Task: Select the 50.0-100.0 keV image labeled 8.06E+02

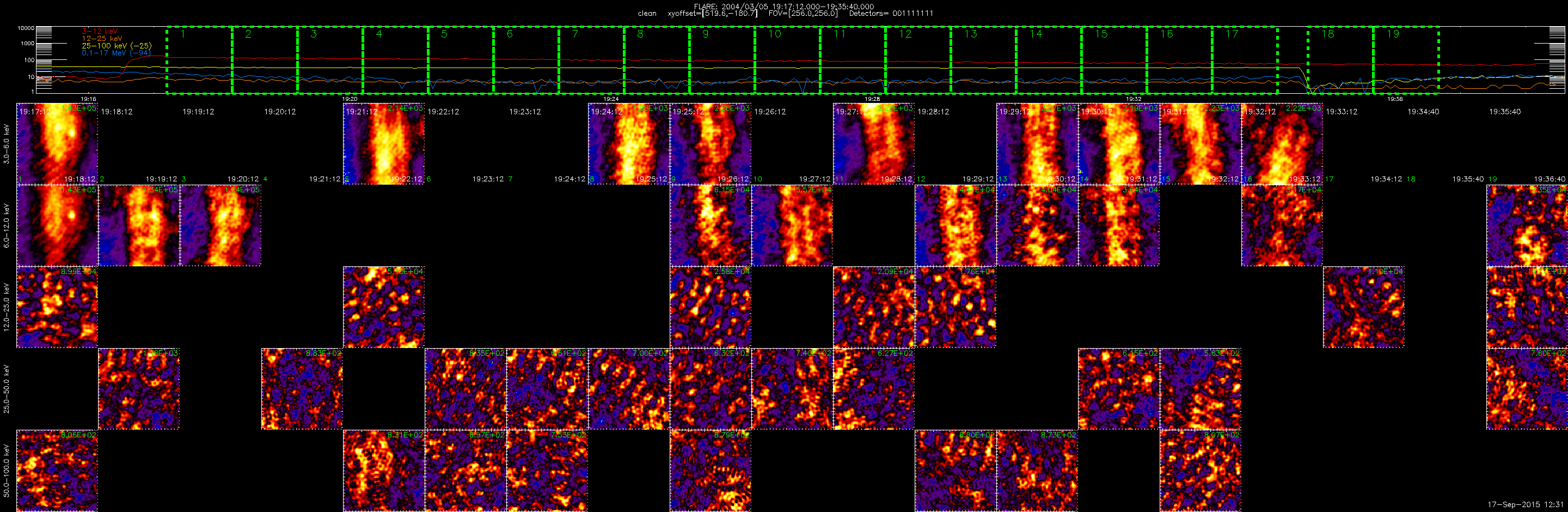Action: point(57,471)
